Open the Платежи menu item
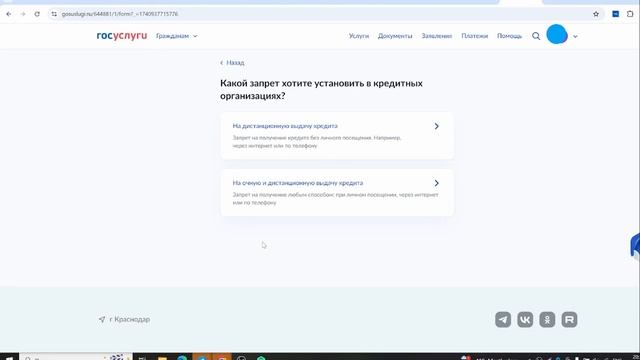Viewport: 640px width, 360px height. (474, 36)
